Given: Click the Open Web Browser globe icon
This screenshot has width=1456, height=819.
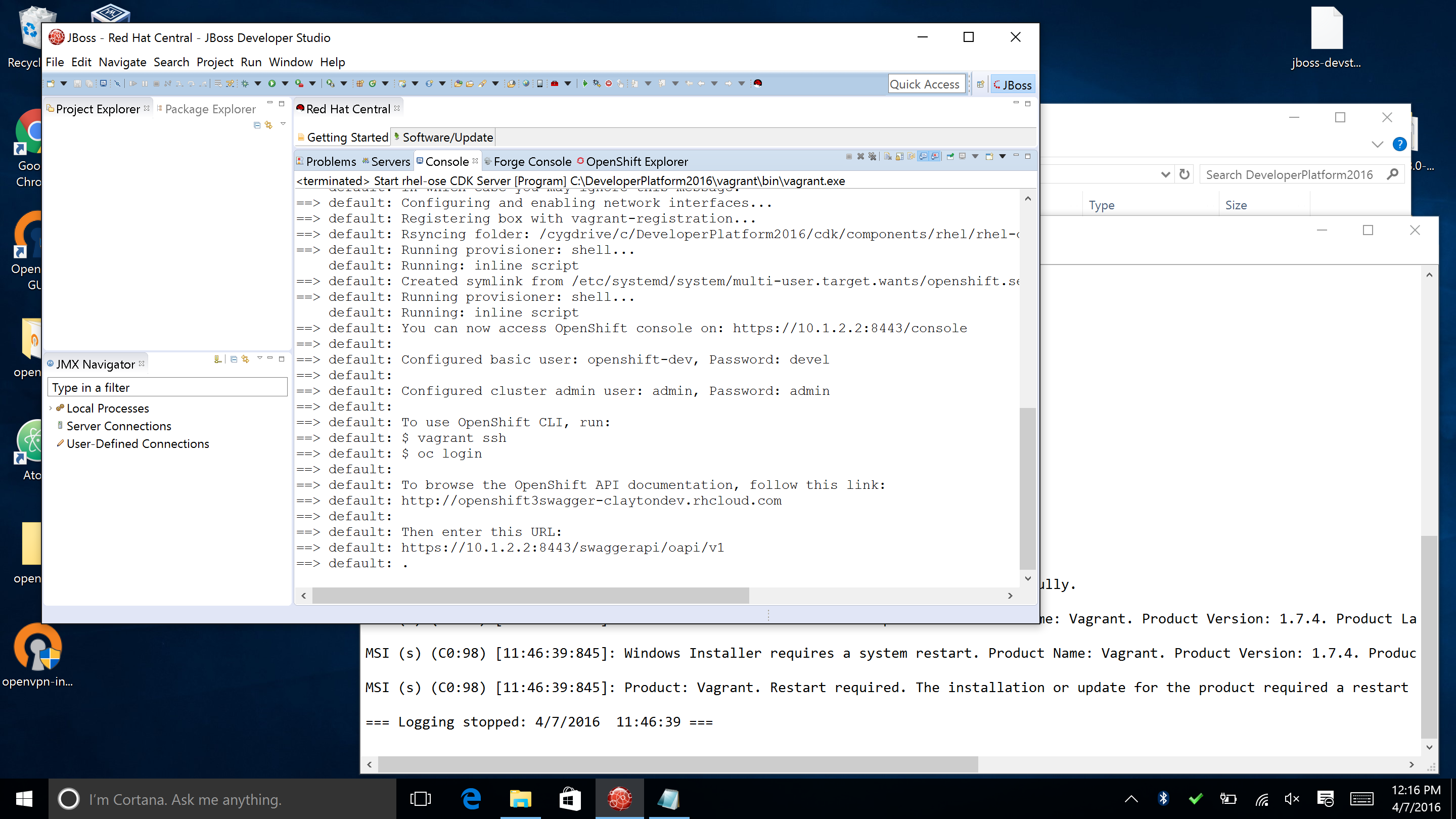Looking at the screenshot, I should pyautogui.click(x=526, y=83).
